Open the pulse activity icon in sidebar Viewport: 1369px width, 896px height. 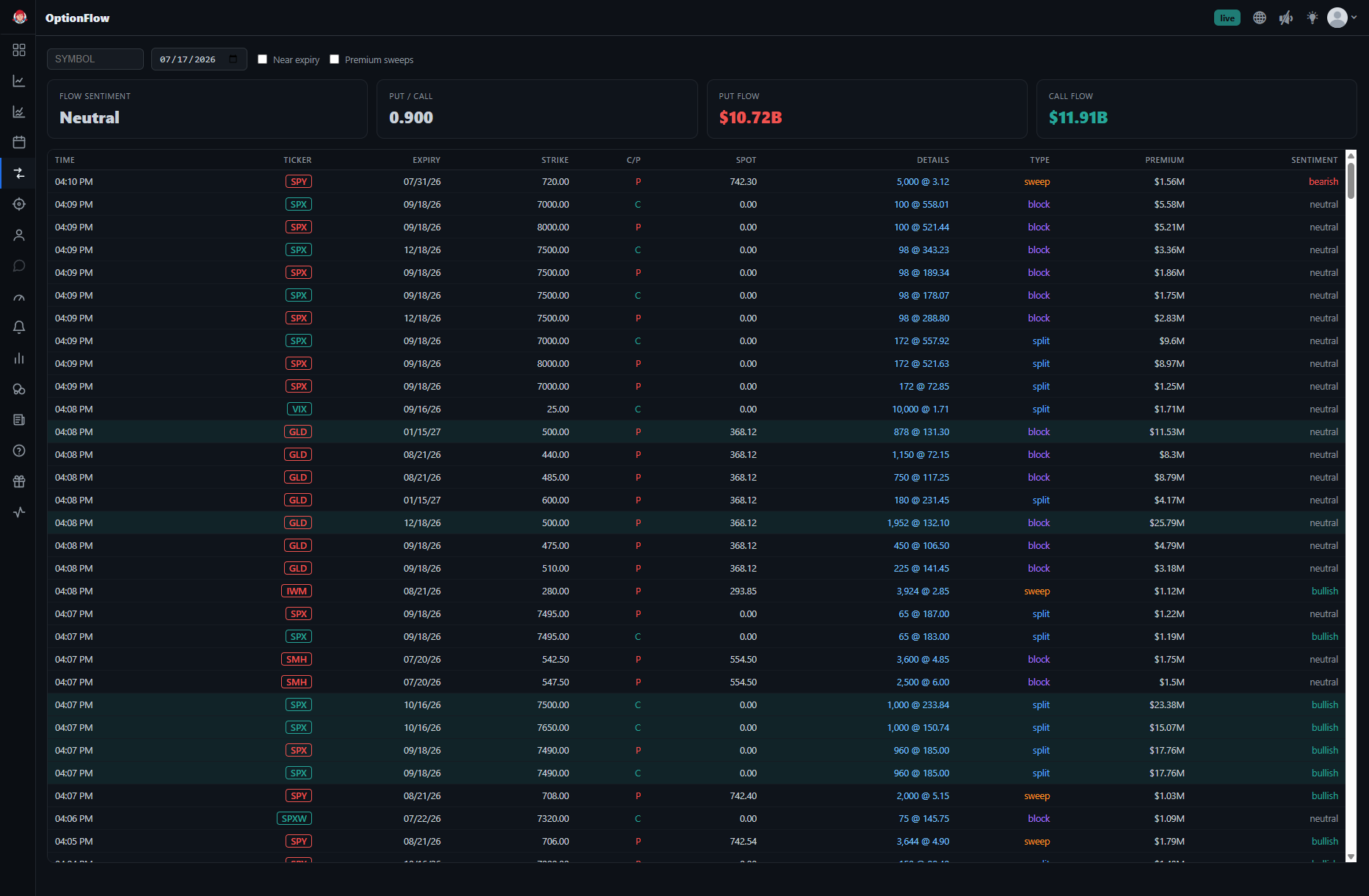click(x=19, y=512)
